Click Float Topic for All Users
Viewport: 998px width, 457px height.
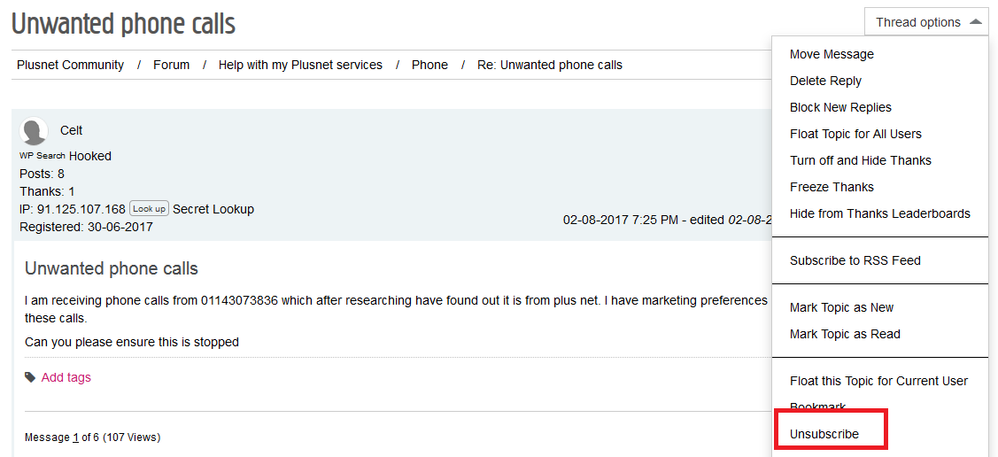(x=855, y=134)
